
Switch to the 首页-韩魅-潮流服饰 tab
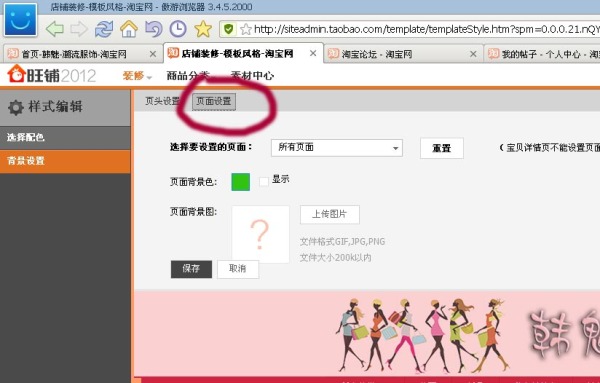click(x=73, y=54)
